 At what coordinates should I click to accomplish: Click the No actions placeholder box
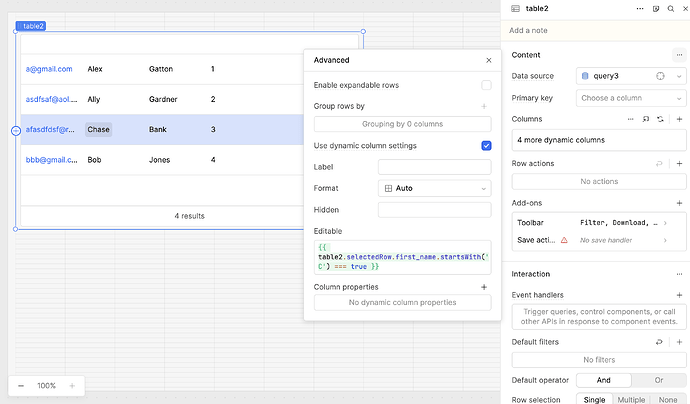[598, 181]
